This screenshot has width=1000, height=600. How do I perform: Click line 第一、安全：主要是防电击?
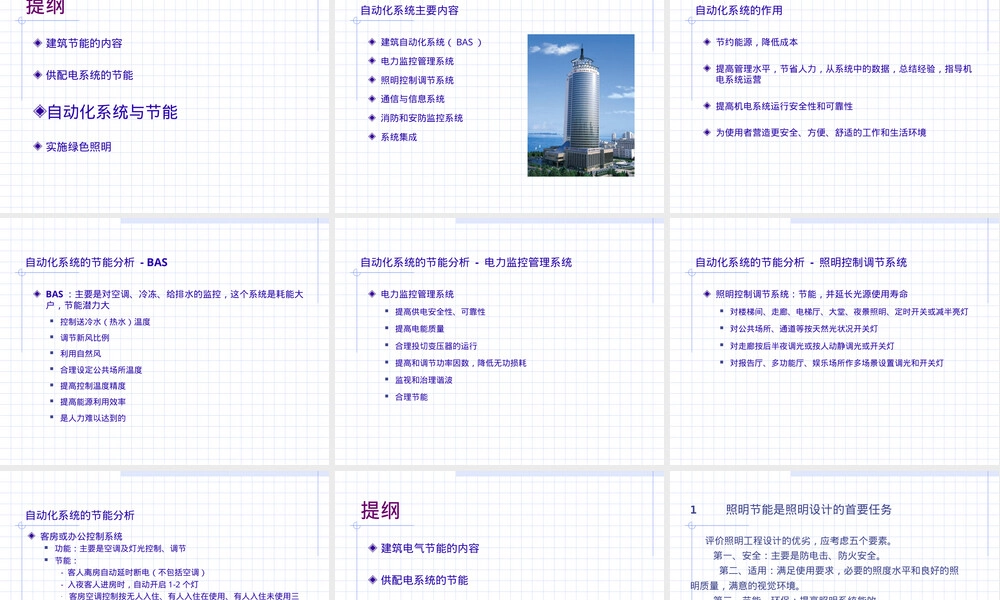[x=798, y=556]
